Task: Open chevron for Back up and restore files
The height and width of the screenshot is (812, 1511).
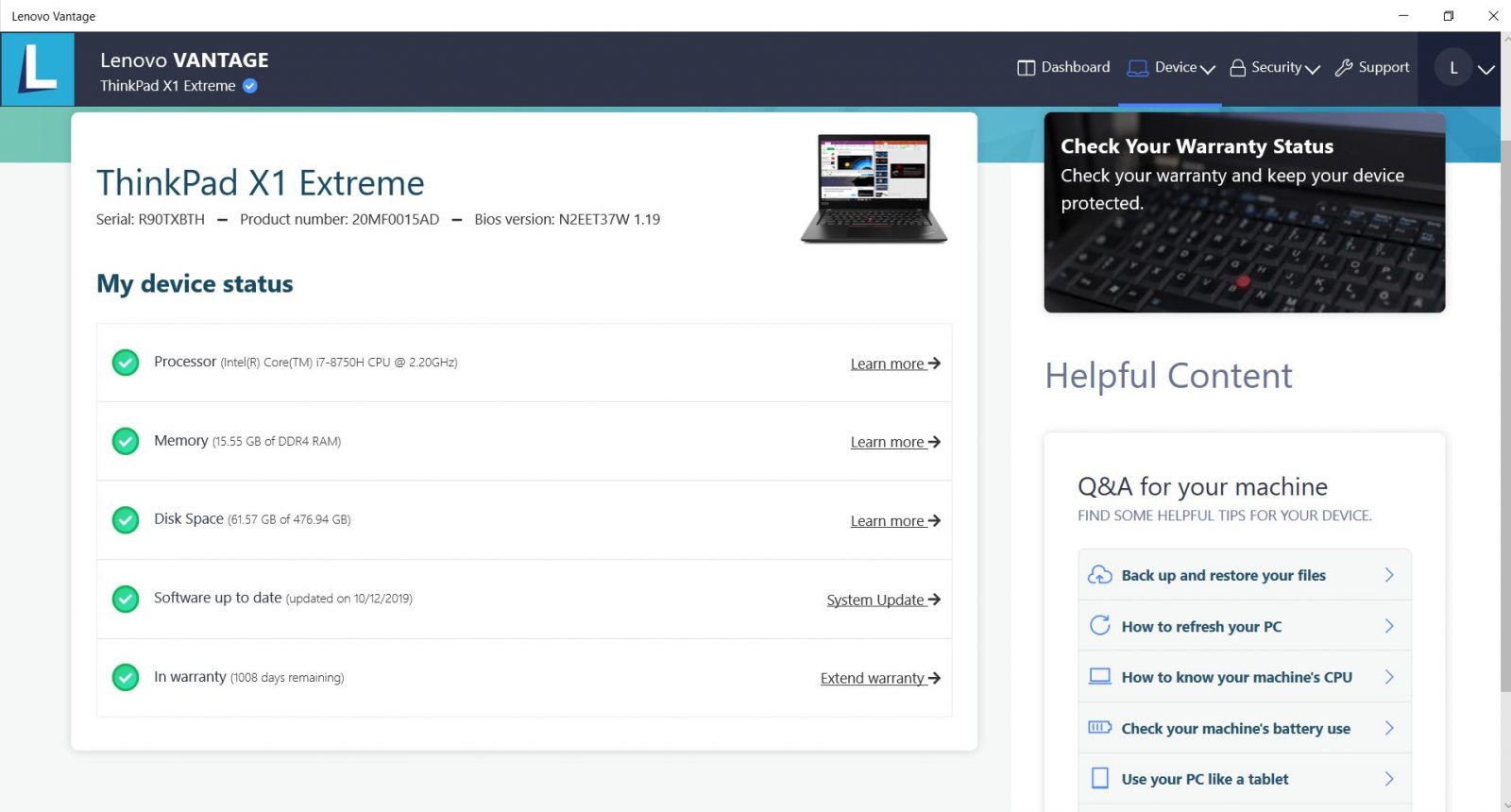Action: [x=1389, y=575]
